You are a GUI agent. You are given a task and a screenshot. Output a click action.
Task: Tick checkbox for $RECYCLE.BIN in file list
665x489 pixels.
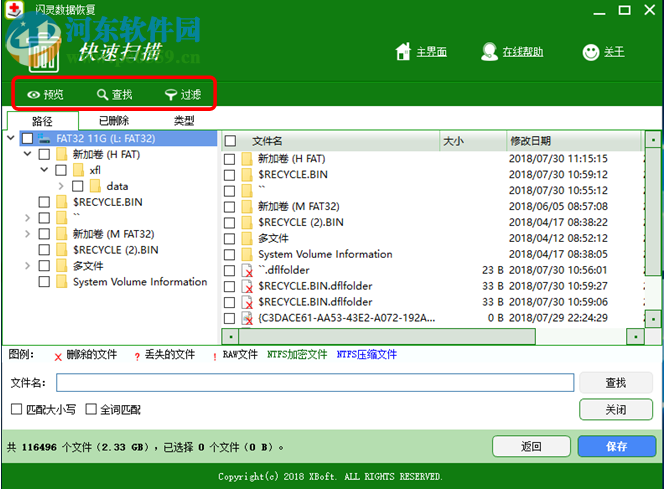(229, 175)
